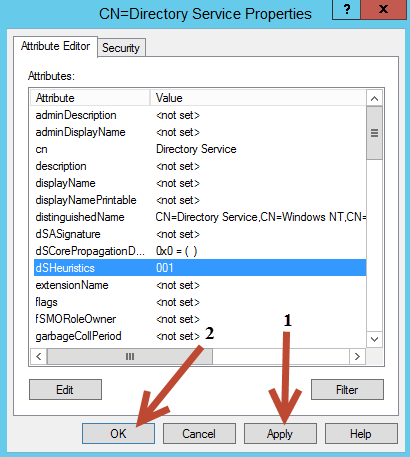Switch to the Security tab
Image resolution: width=410 pixels, height=457 pixels.
coord(121,48)
